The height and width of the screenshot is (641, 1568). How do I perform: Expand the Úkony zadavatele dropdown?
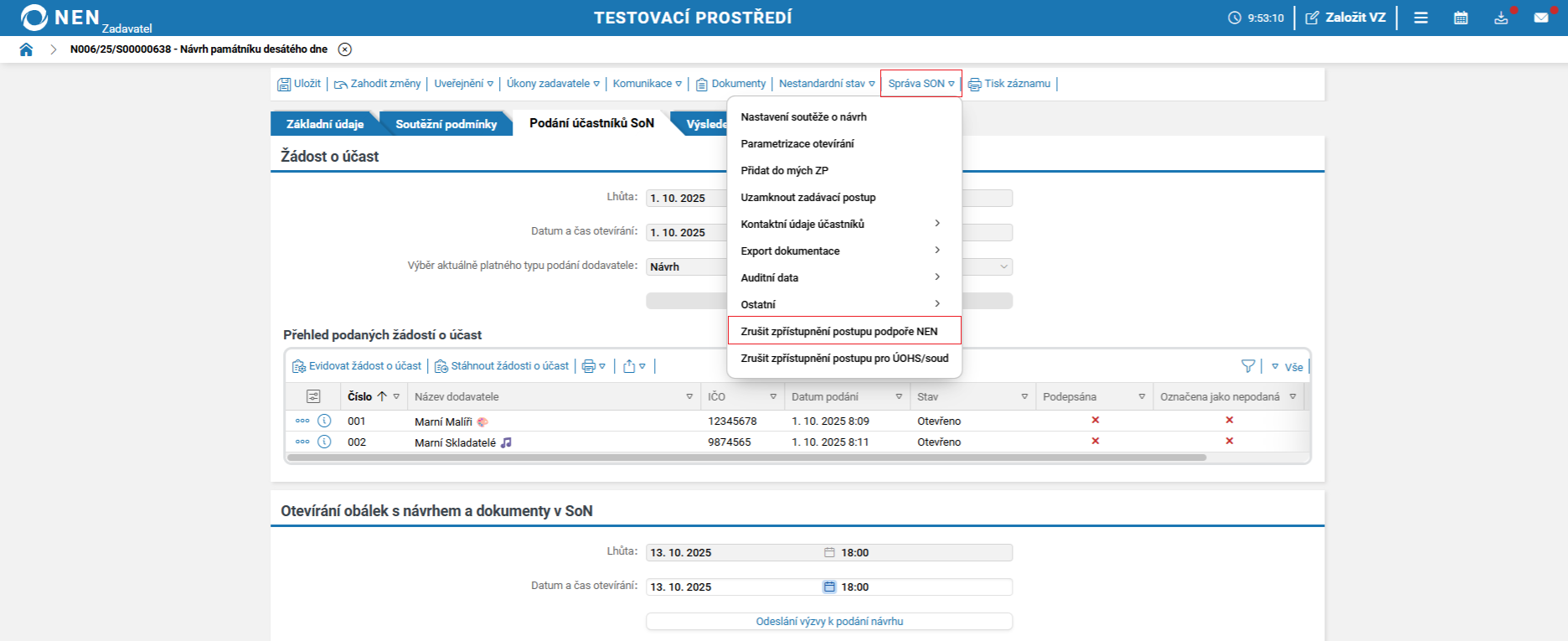[x=553, y=84]
